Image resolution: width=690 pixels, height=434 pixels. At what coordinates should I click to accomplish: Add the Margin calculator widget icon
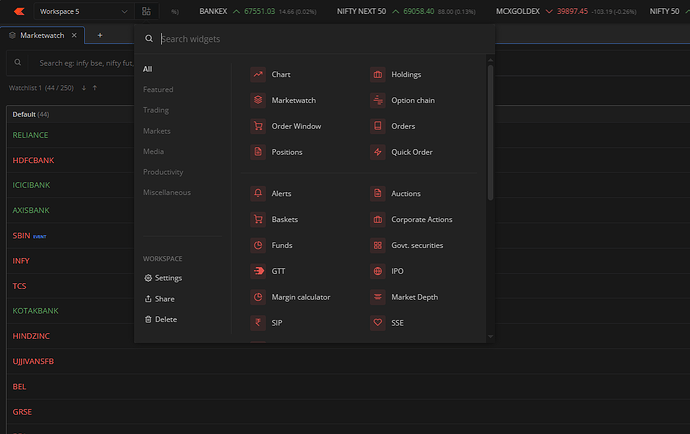[258, 297]
